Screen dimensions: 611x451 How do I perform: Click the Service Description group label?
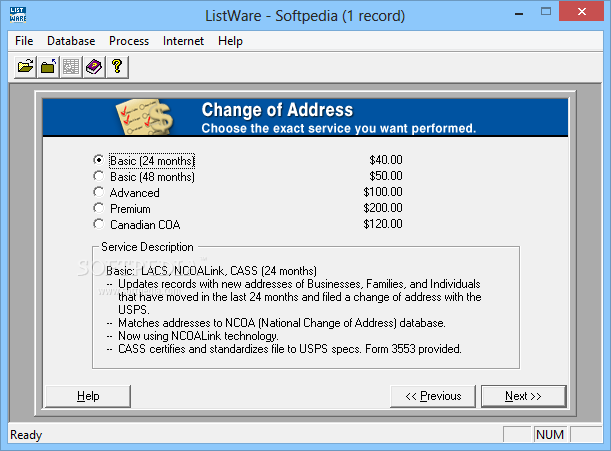point(147,247)
